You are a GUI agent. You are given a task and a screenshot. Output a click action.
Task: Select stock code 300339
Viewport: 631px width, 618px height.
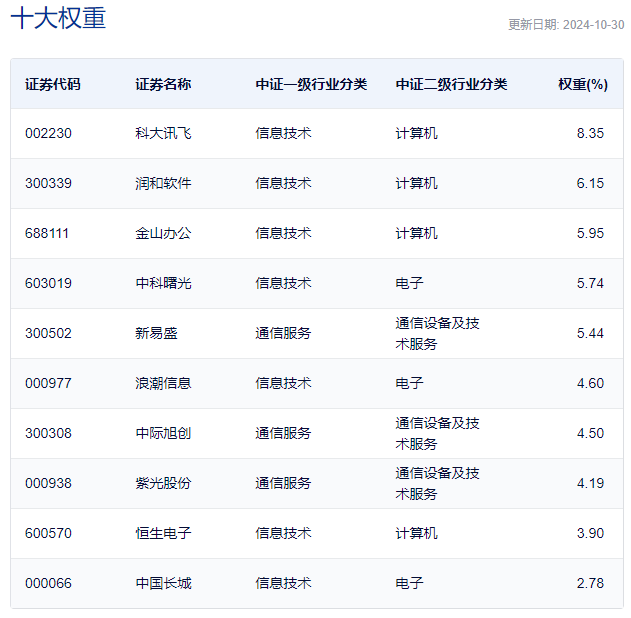48,183
